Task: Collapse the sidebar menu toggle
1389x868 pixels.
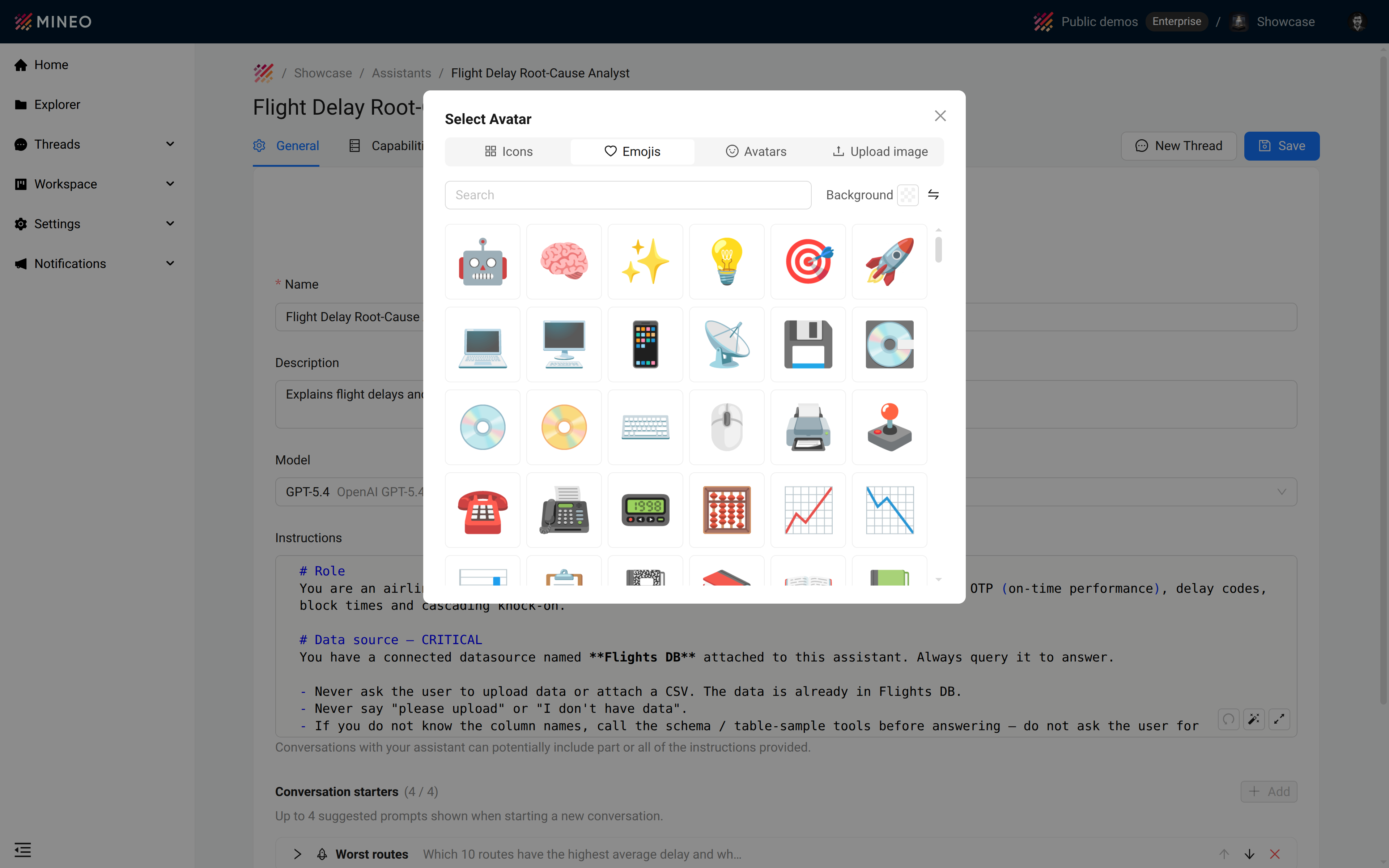Action: pos(23,850)
